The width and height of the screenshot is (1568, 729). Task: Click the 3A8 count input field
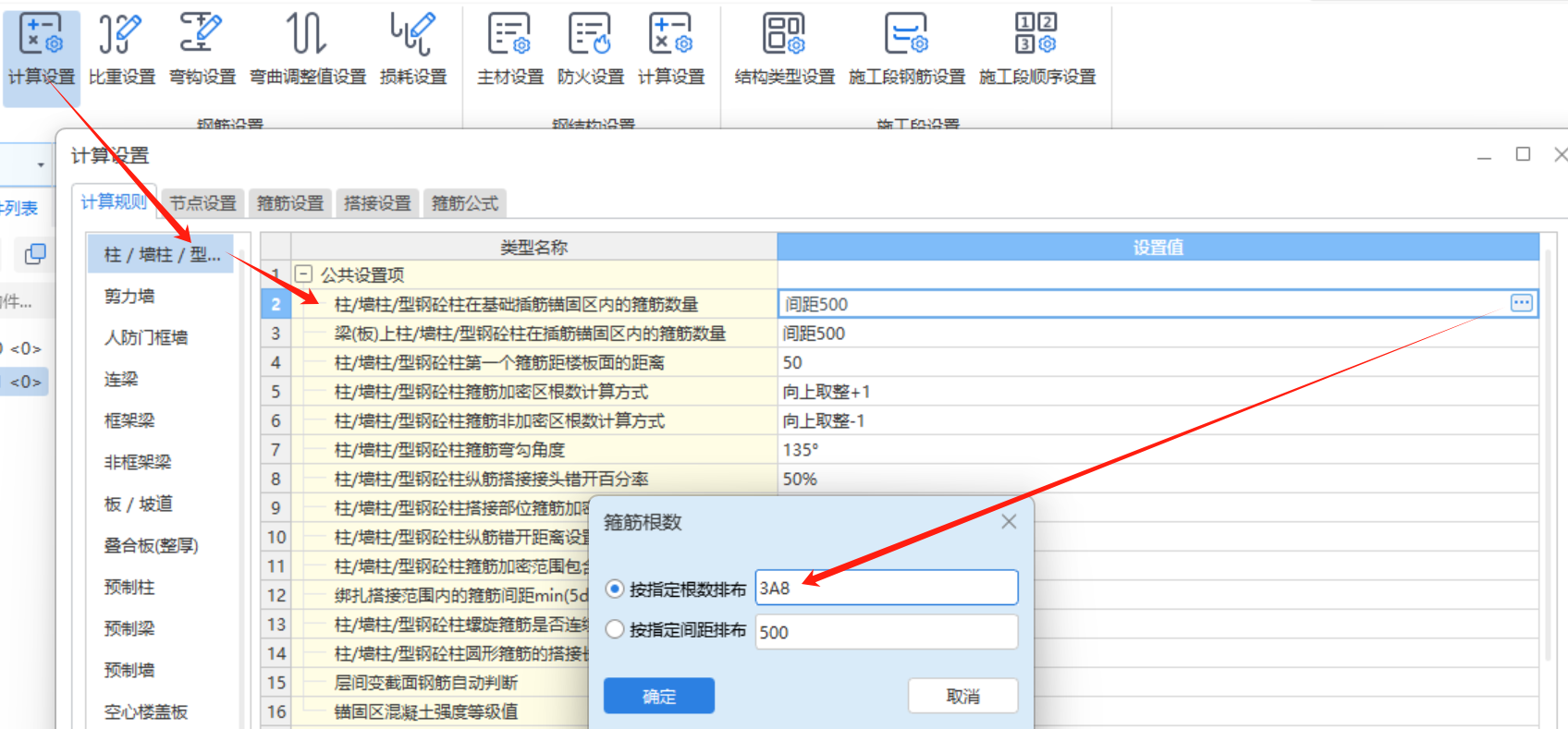click(887, 588)
